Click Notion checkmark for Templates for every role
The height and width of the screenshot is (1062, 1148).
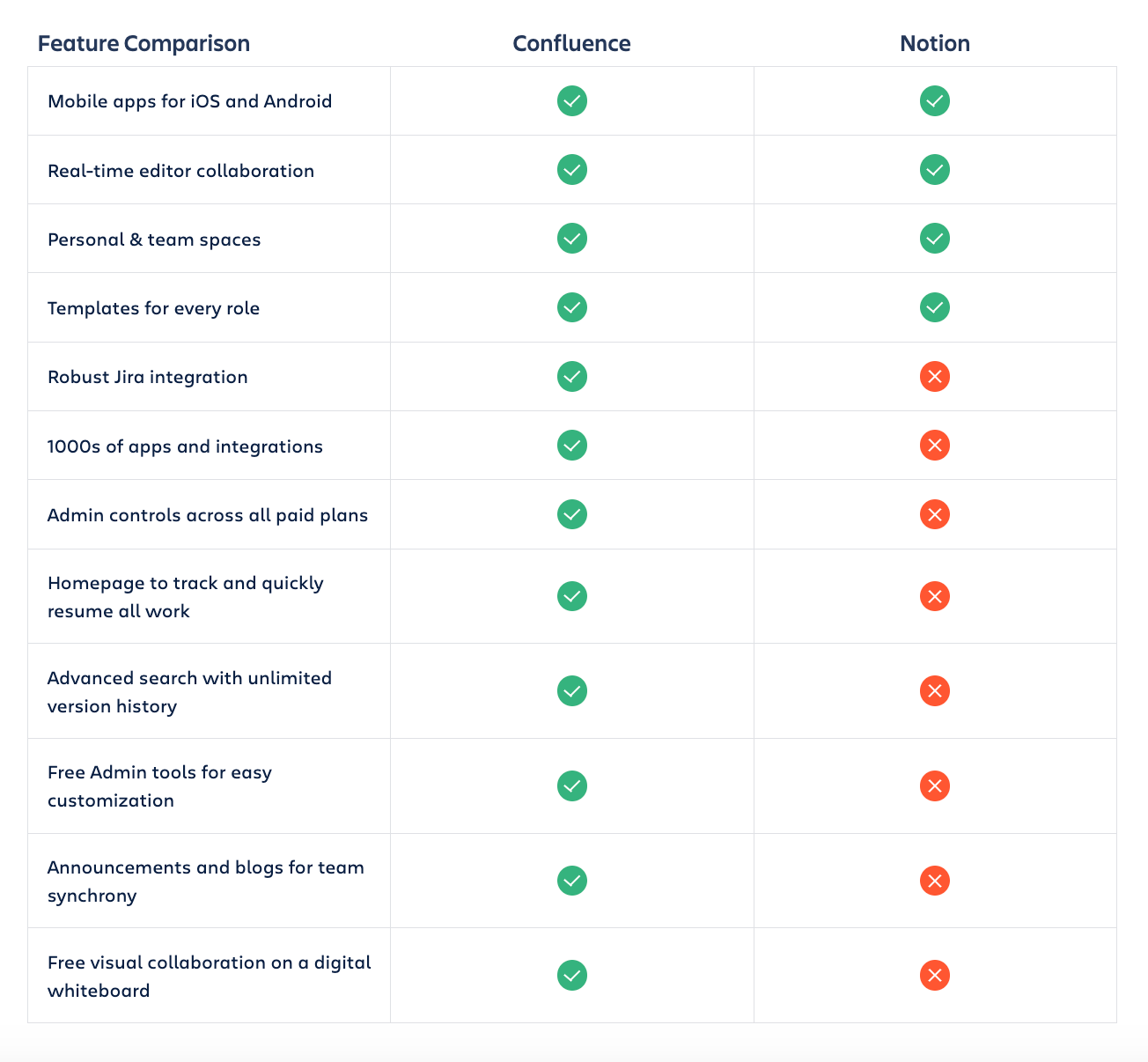(x=935, y=308)
